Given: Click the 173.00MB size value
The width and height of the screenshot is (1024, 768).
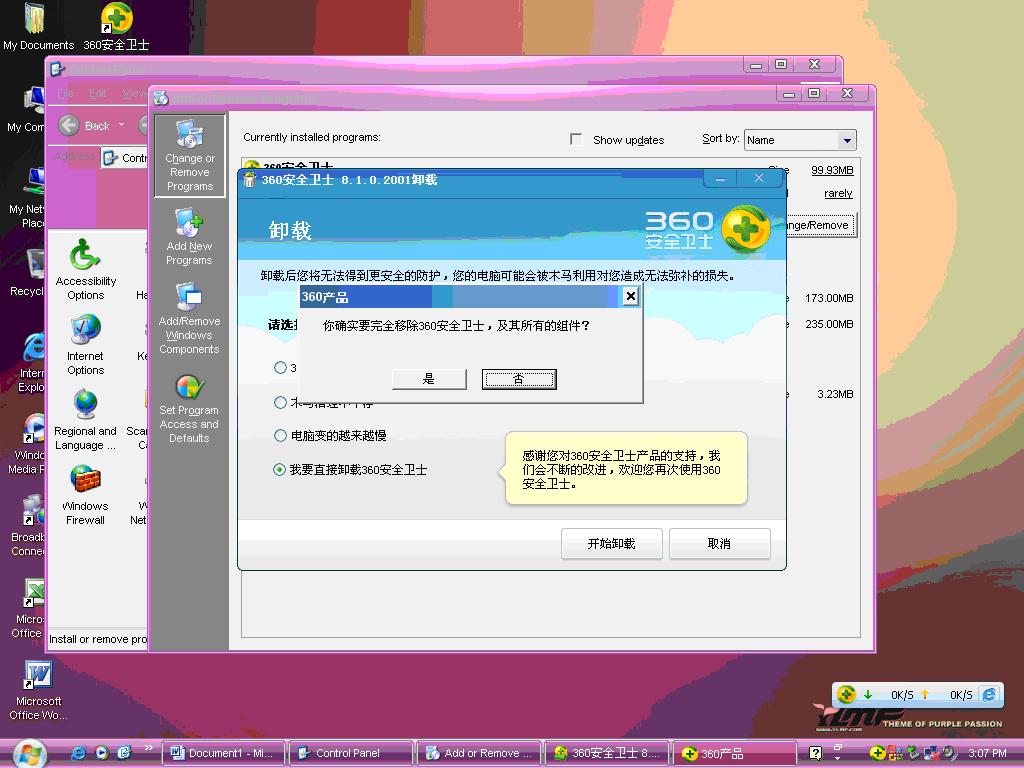Looking at the screenshot, I should (x=829, y=298).
